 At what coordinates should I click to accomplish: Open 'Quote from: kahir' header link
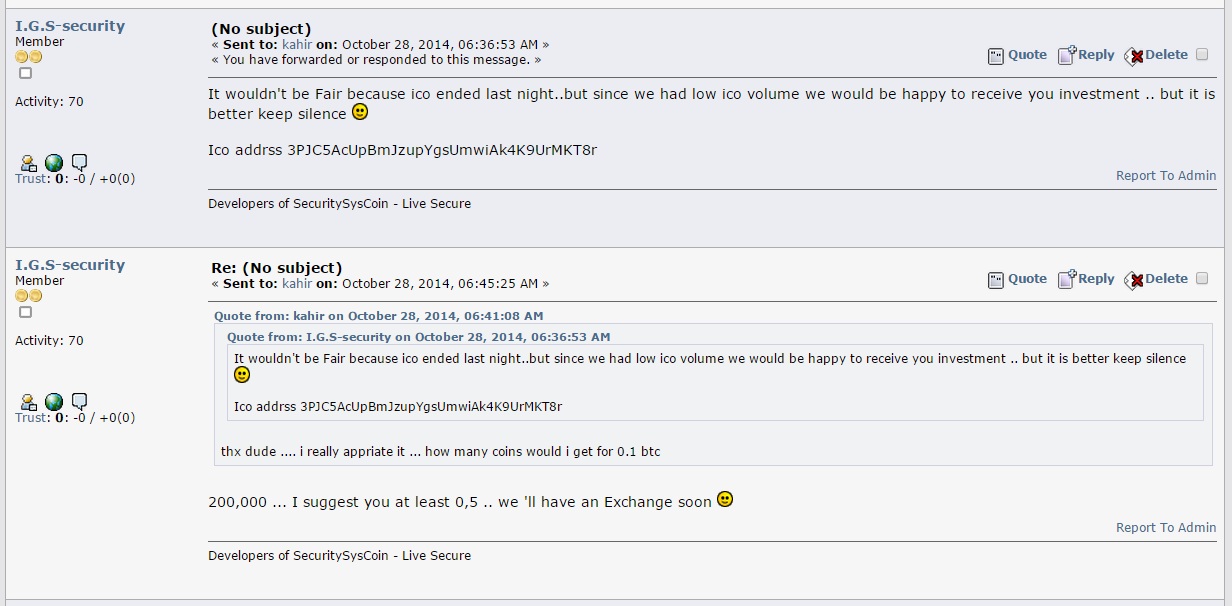[379, 316]
